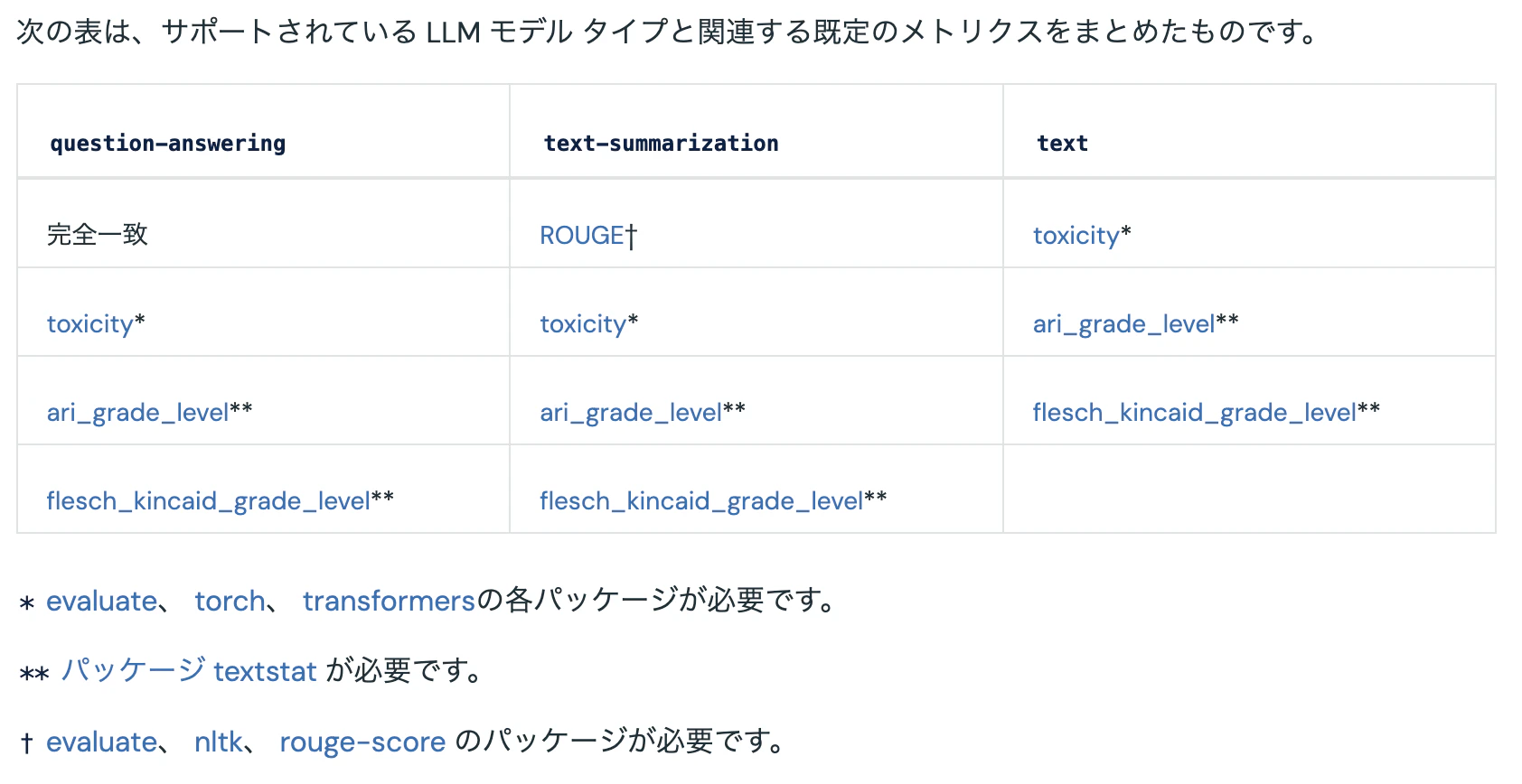Click flesch_kincaid_grade_level in question-answering column
Image resolution: width=1522 pixels, height=784 pixels.
click(x=209, y=500)
